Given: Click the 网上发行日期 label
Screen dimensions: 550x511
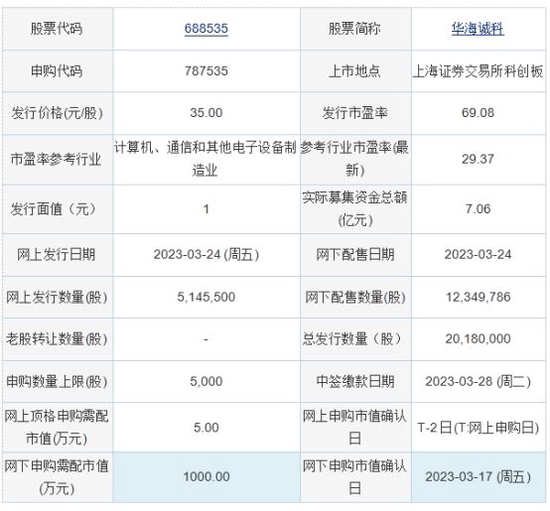Looking at the screenshot, I should [56, 255].
